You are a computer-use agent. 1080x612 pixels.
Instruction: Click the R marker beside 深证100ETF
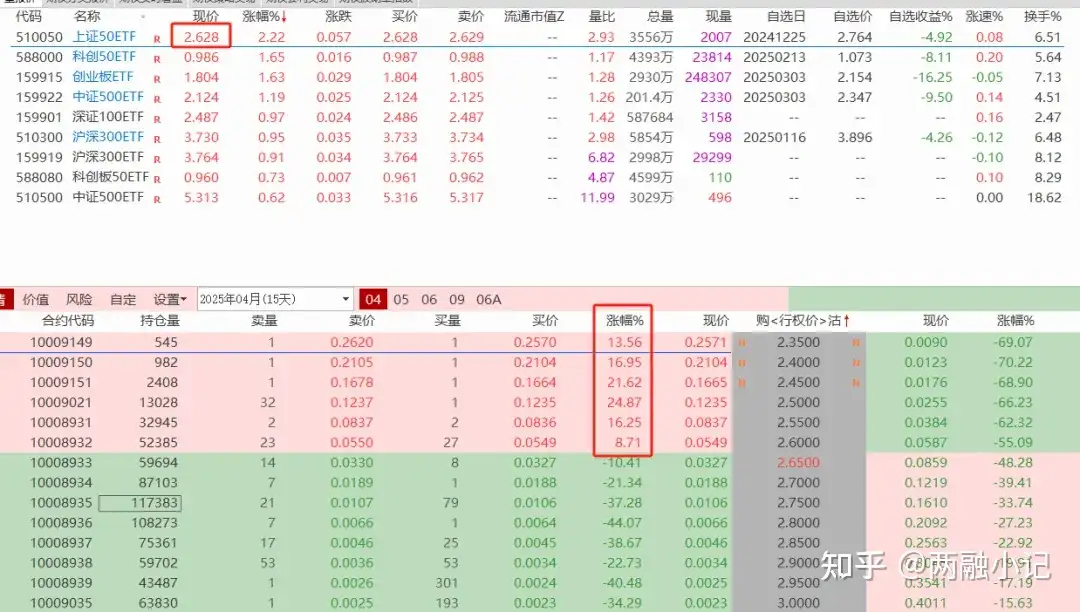(157, 118)
